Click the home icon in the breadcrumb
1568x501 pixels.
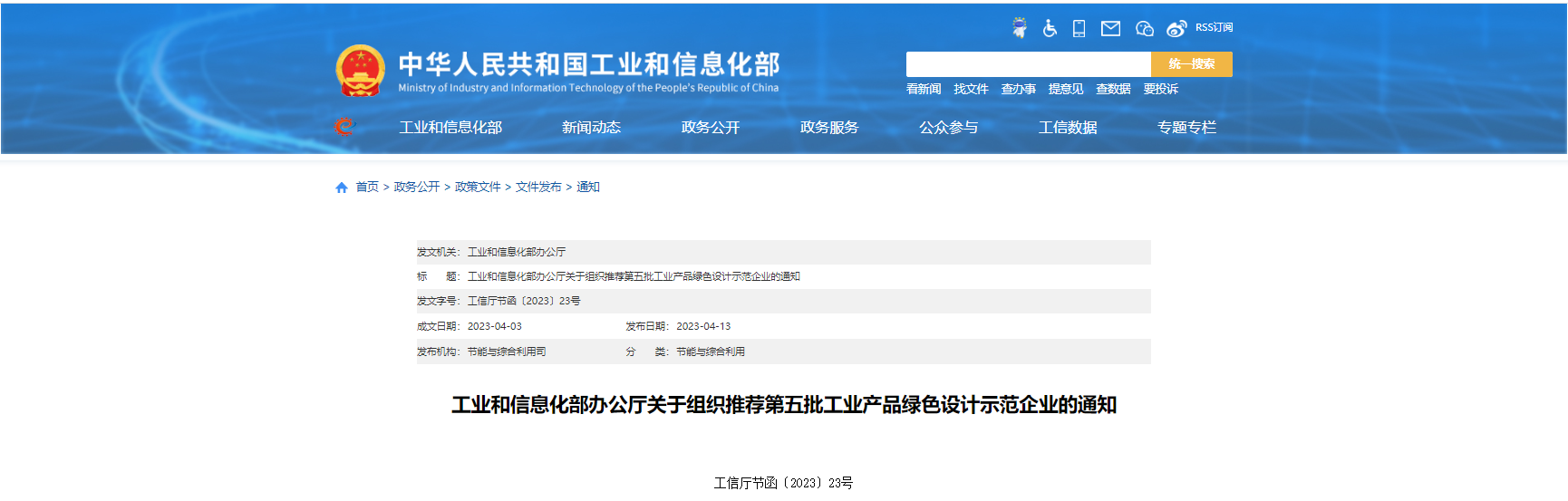(342, 188)
